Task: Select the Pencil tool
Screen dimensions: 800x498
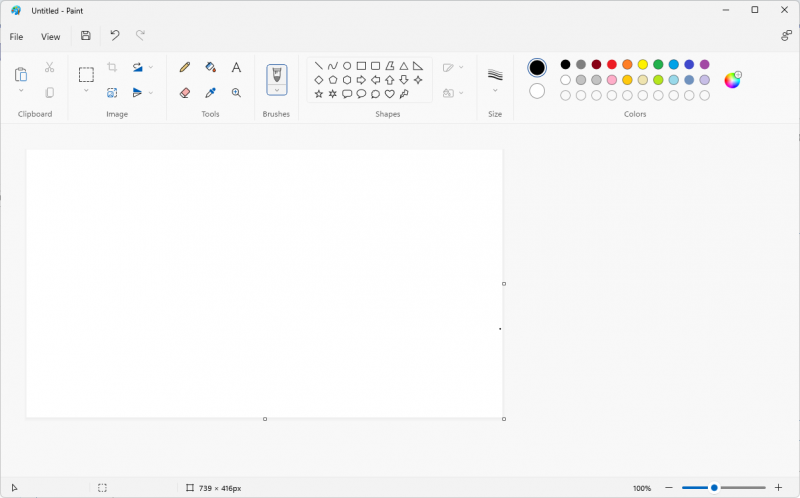Action: (184, 67)
